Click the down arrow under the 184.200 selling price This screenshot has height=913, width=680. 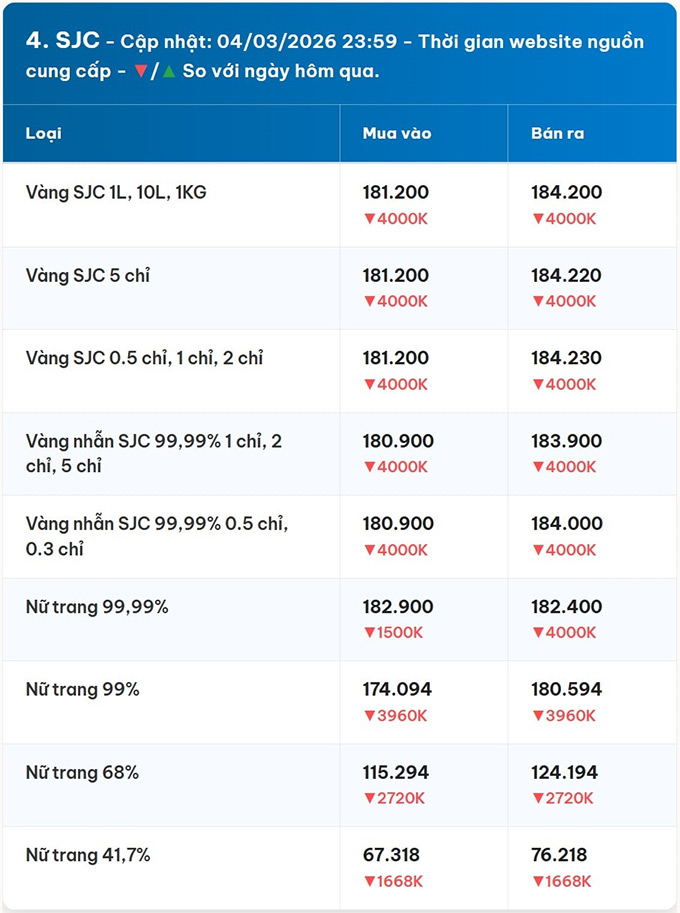[537, 217]
